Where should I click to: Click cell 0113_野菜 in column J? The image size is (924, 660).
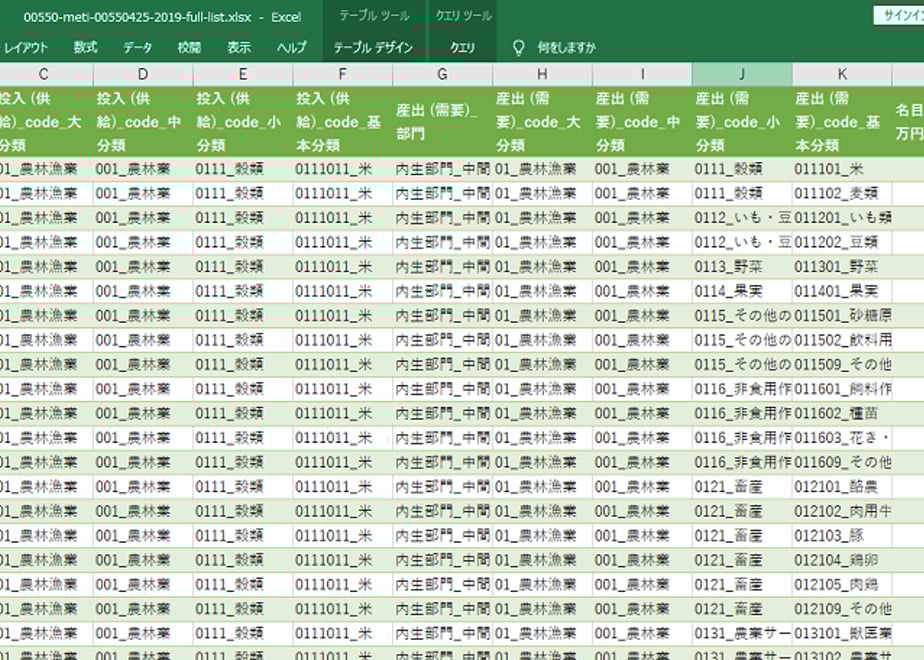coord(742,267)
